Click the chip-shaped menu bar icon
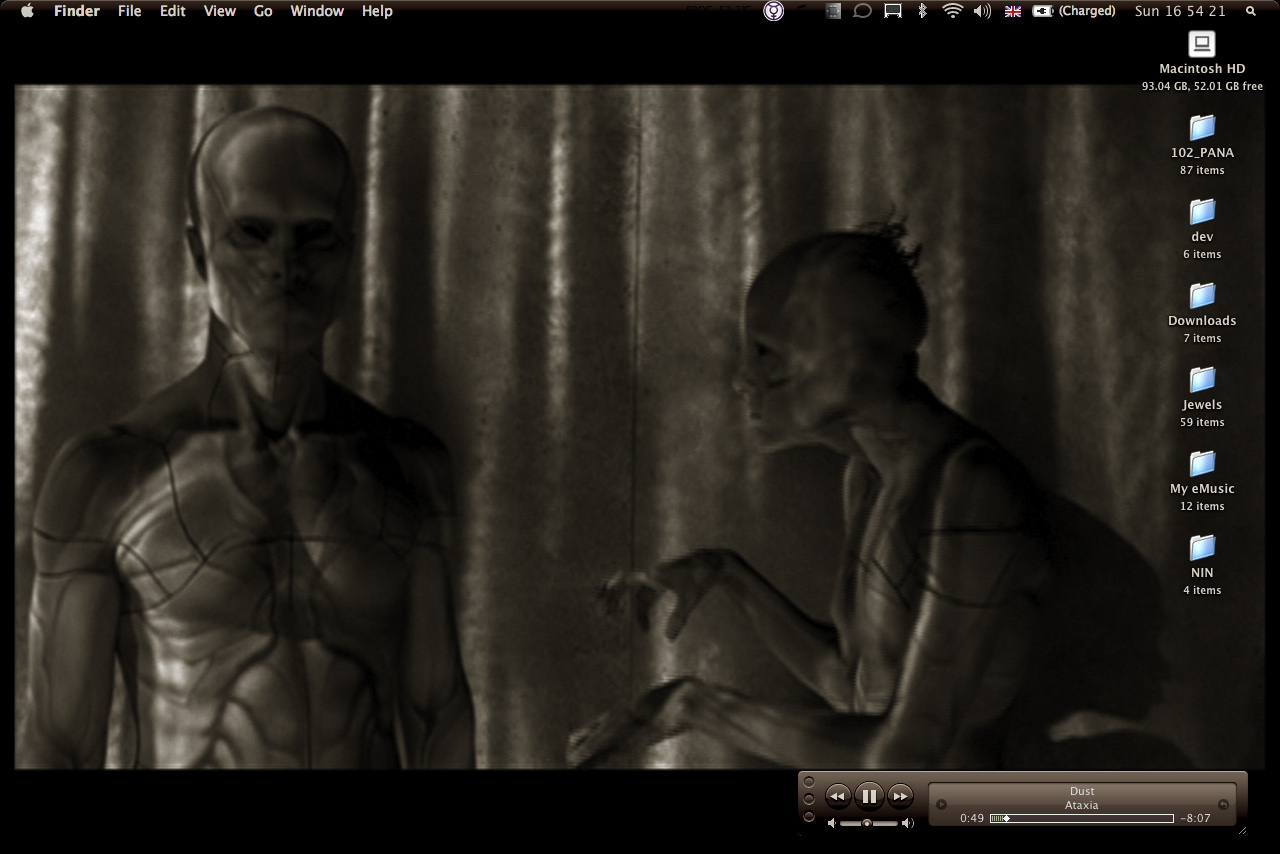Viewport: 1280px width, 854px height. [x=833, y=11]
